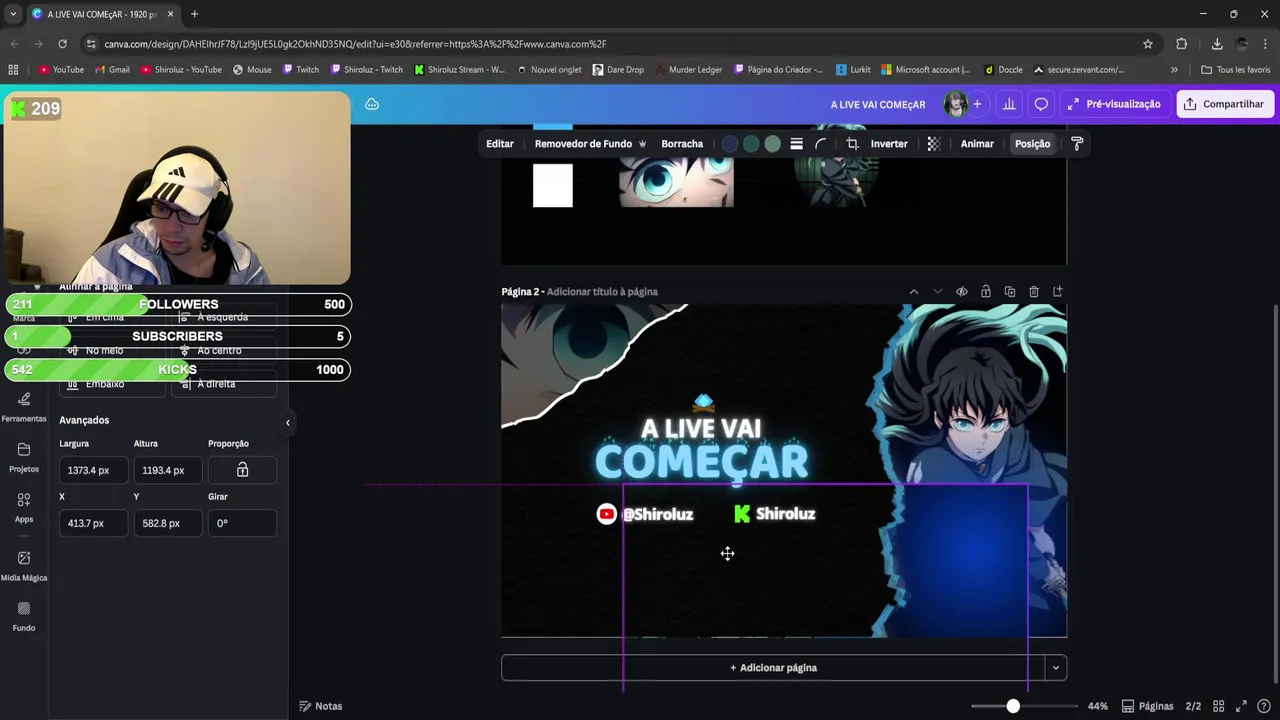Pick the dark green color swatch

[751, 144]
